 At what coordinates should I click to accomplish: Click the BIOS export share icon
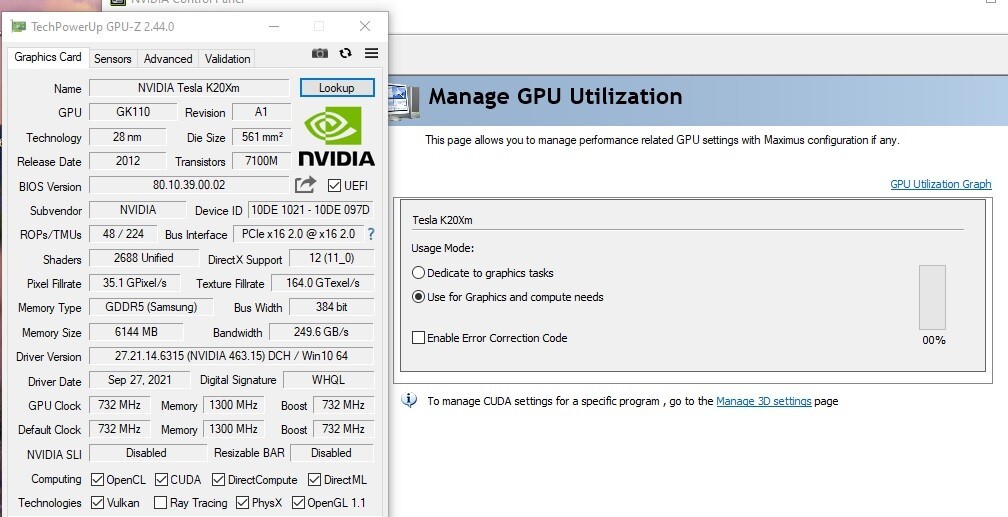(x=305, y=185)
